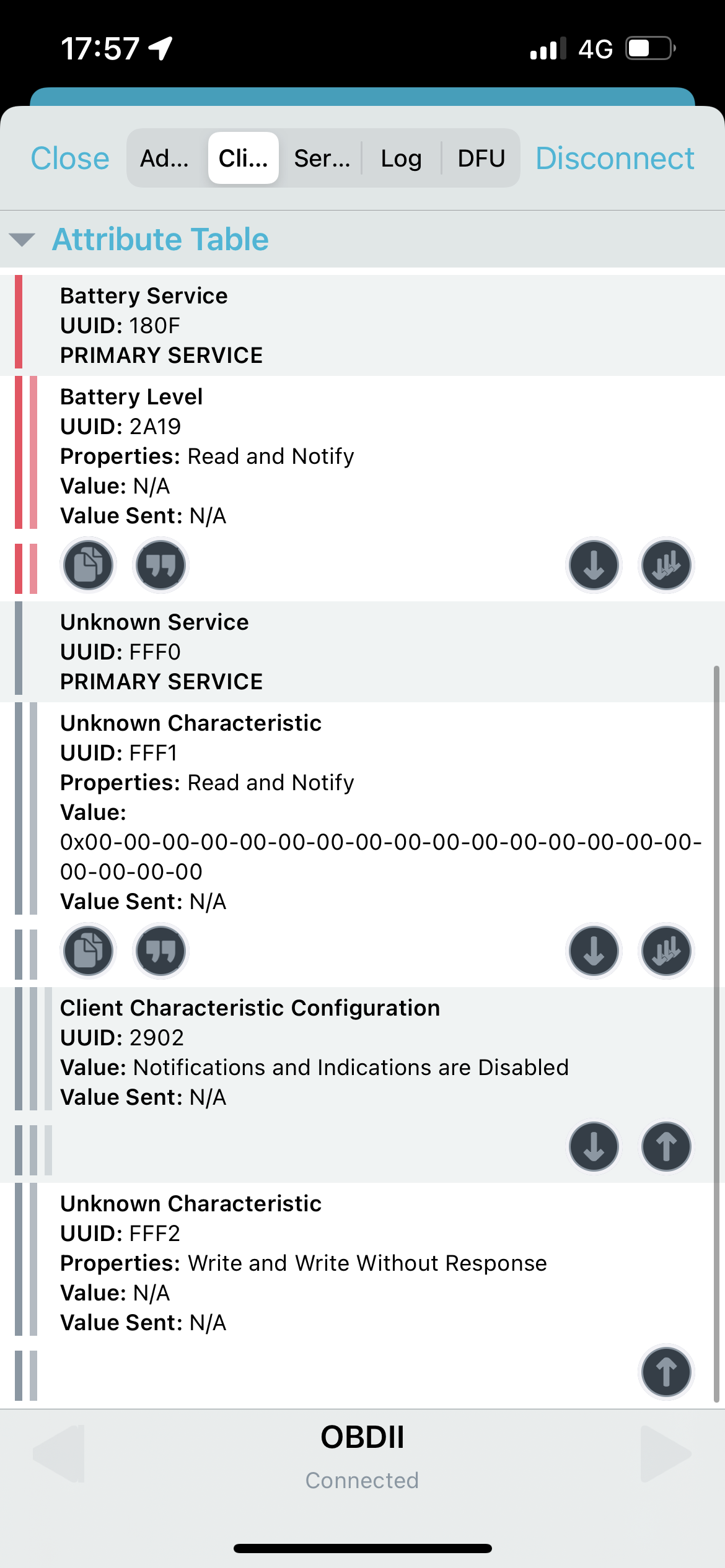Screen dimensions: 725x1568
Task: Copy the FFF1 characteristic value
Action: point(88,951)
